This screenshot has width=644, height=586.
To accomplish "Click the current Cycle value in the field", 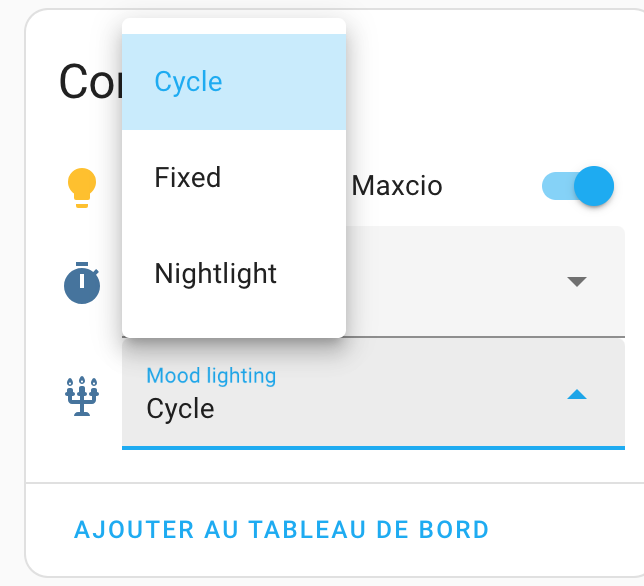I will tap(180, 409).
